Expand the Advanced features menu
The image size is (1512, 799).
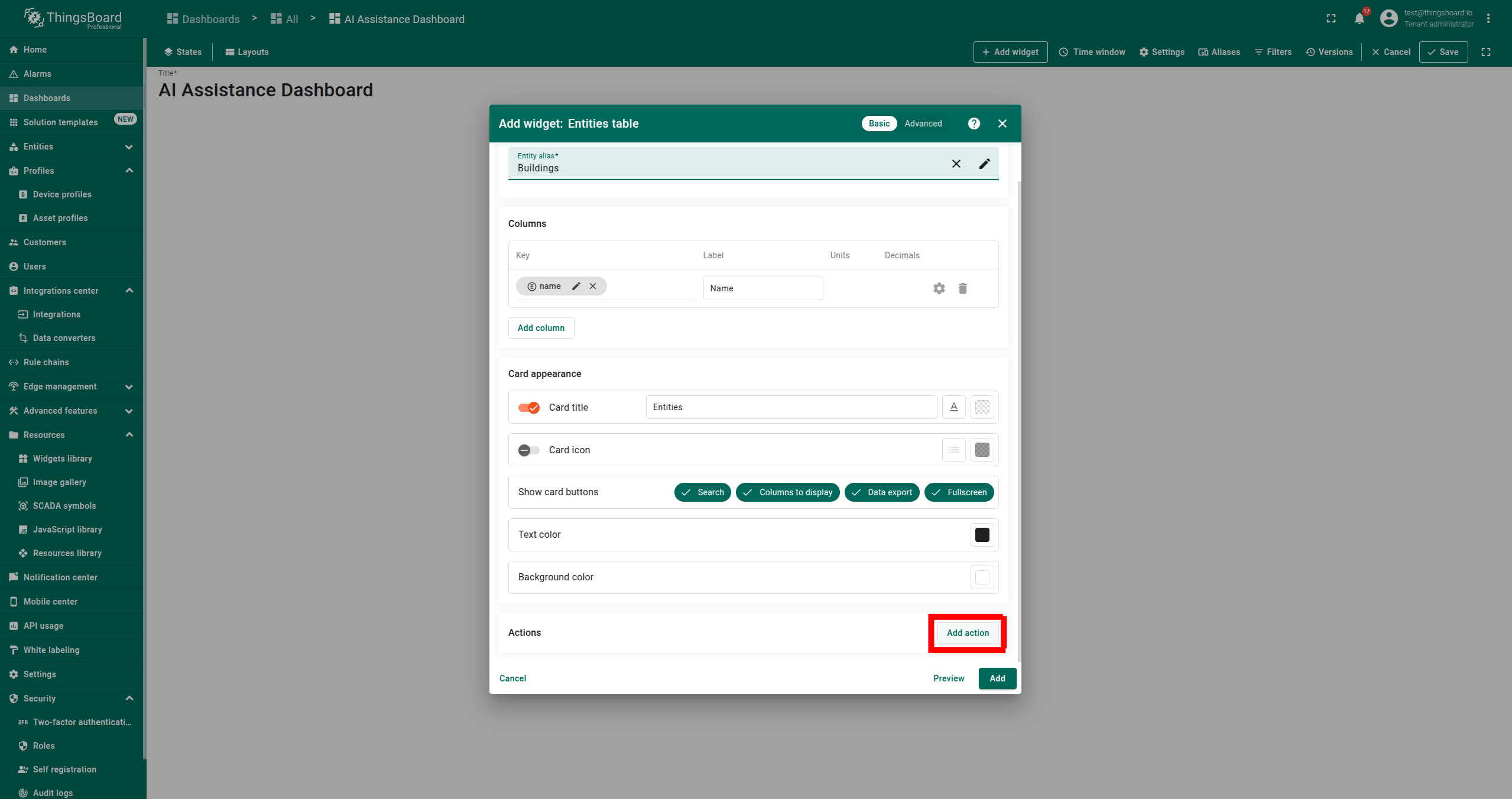click(129, 411)
